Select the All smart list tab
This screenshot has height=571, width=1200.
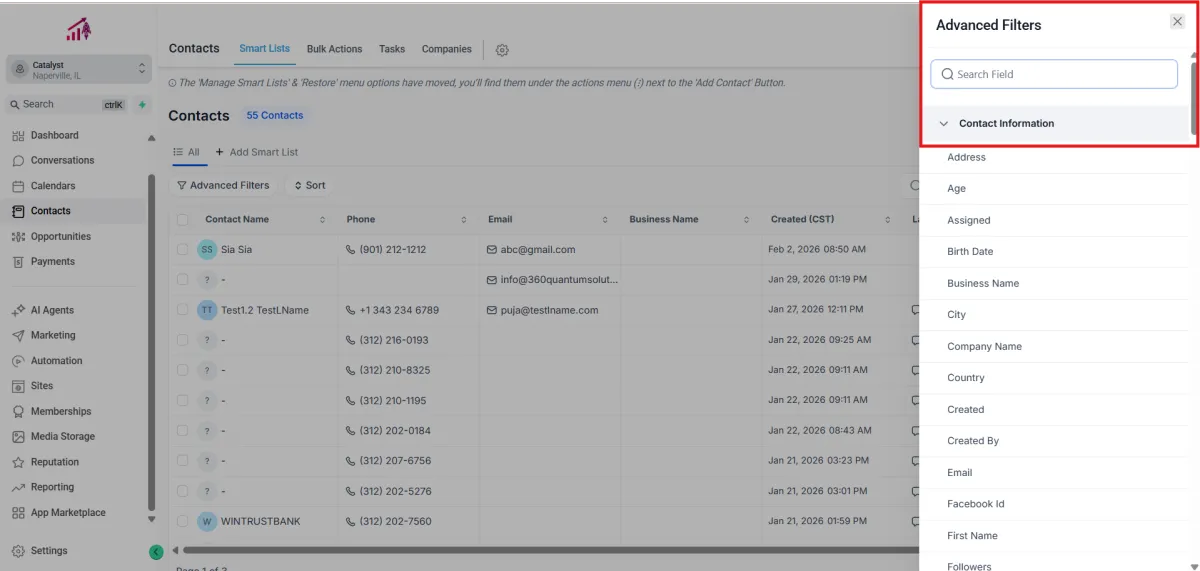coord(186,152)
